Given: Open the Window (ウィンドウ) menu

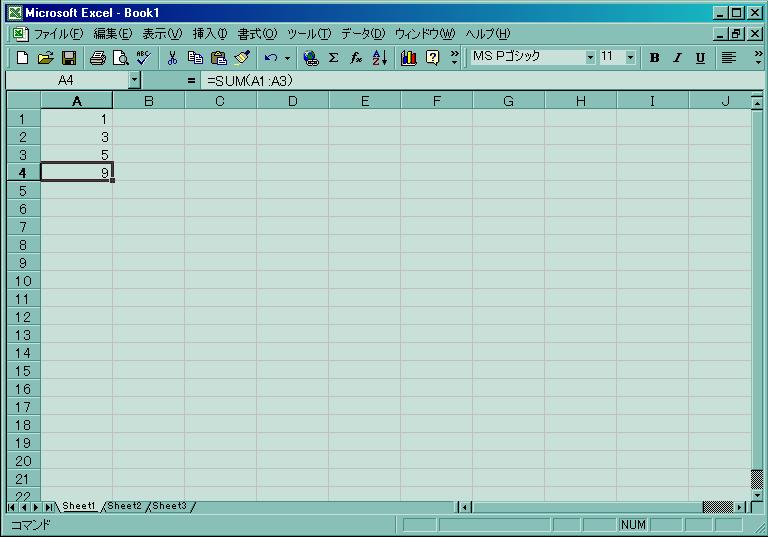Looking at the screenshot, I should pyautogui.click(x=425, y=34).
